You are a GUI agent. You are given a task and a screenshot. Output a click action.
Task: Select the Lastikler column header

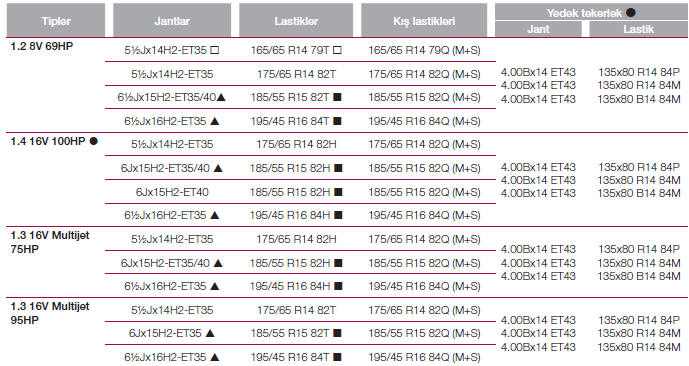pos(296,20)
